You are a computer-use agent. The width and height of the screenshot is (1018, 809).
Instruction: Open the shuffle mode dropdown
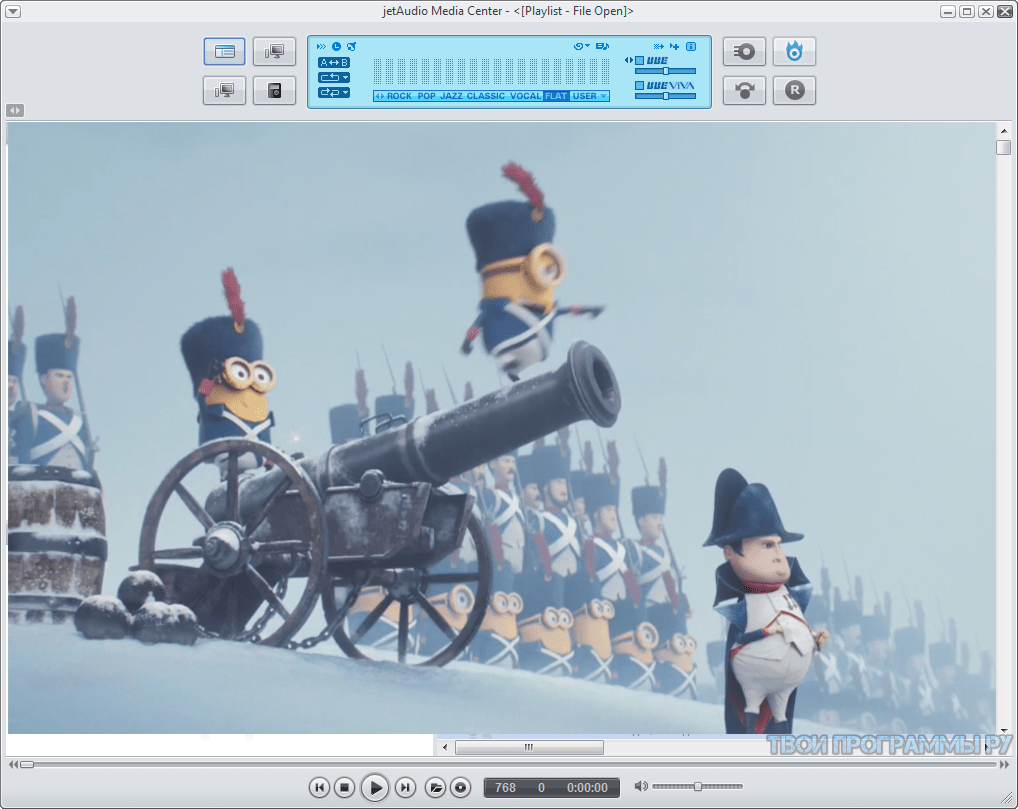point(334,93)
